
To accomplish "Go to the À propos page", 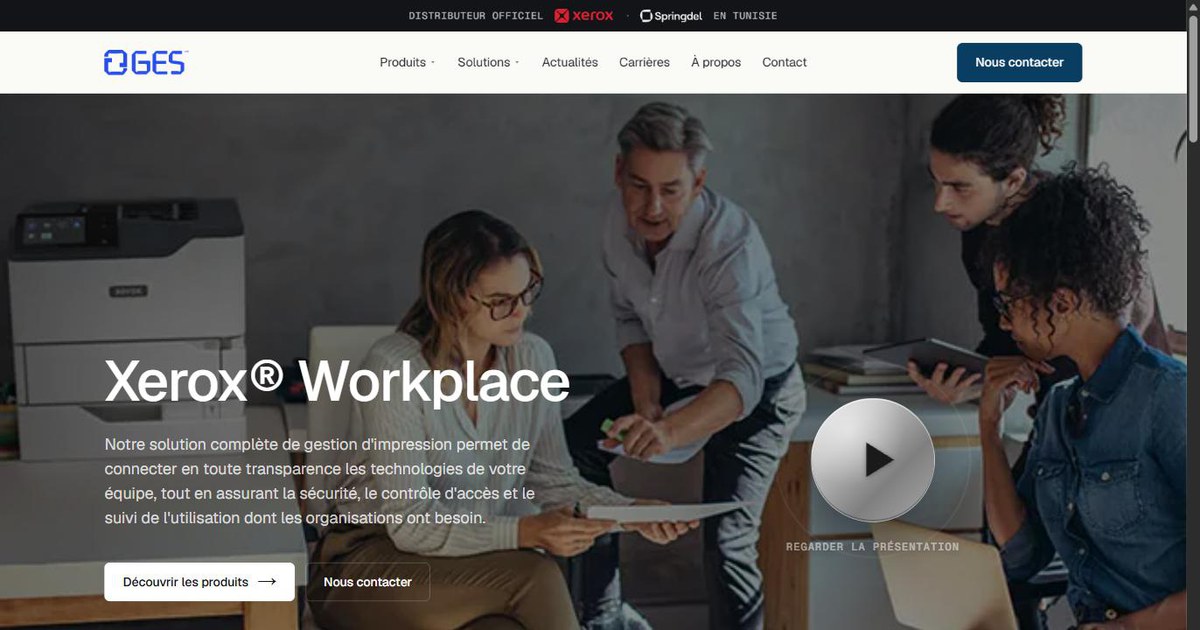I will 716,62.
